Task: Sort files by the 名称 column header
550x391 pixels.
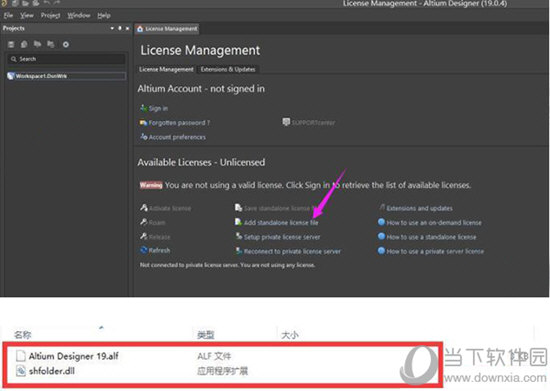Action: click(x=22, y=335)
